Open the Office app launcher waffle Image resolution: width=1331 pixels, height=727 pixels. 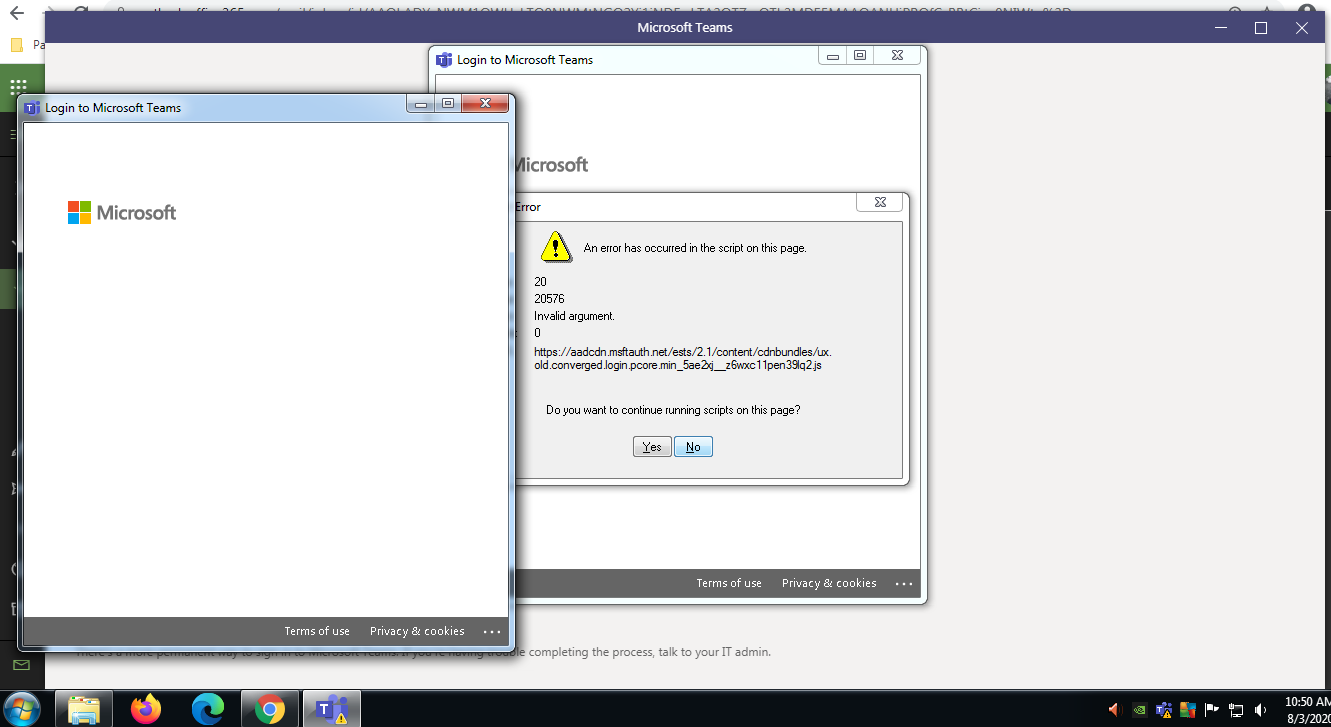click(18, 87)
